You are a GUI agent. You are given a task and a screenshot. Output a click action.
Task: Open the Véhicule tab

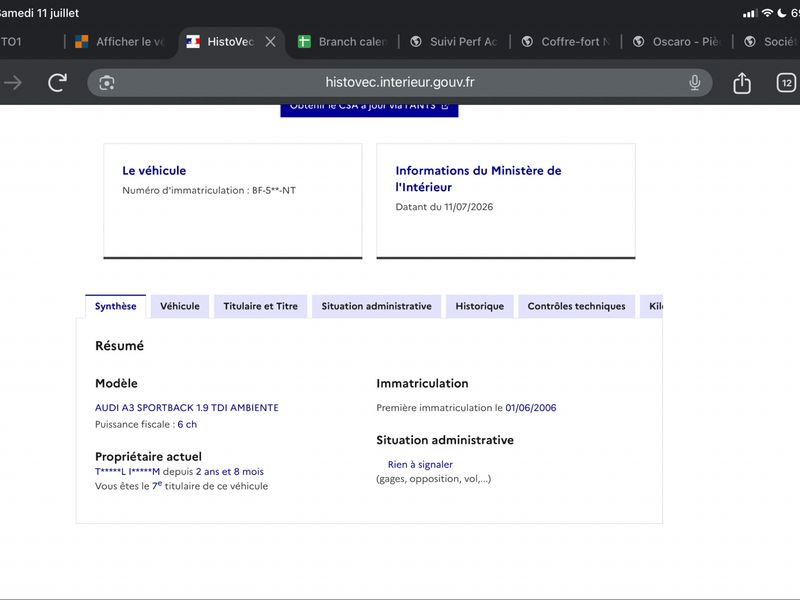(180, 306)
